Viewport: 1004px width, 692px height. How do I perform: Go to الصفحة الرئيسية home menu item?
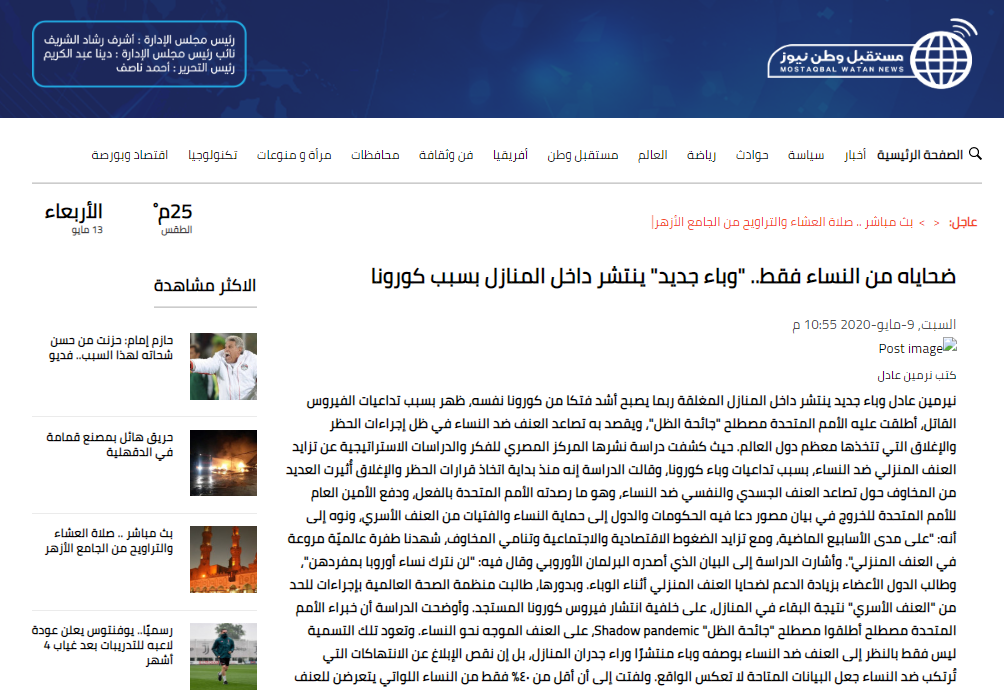pyautogui.click(x=920, y=155)
